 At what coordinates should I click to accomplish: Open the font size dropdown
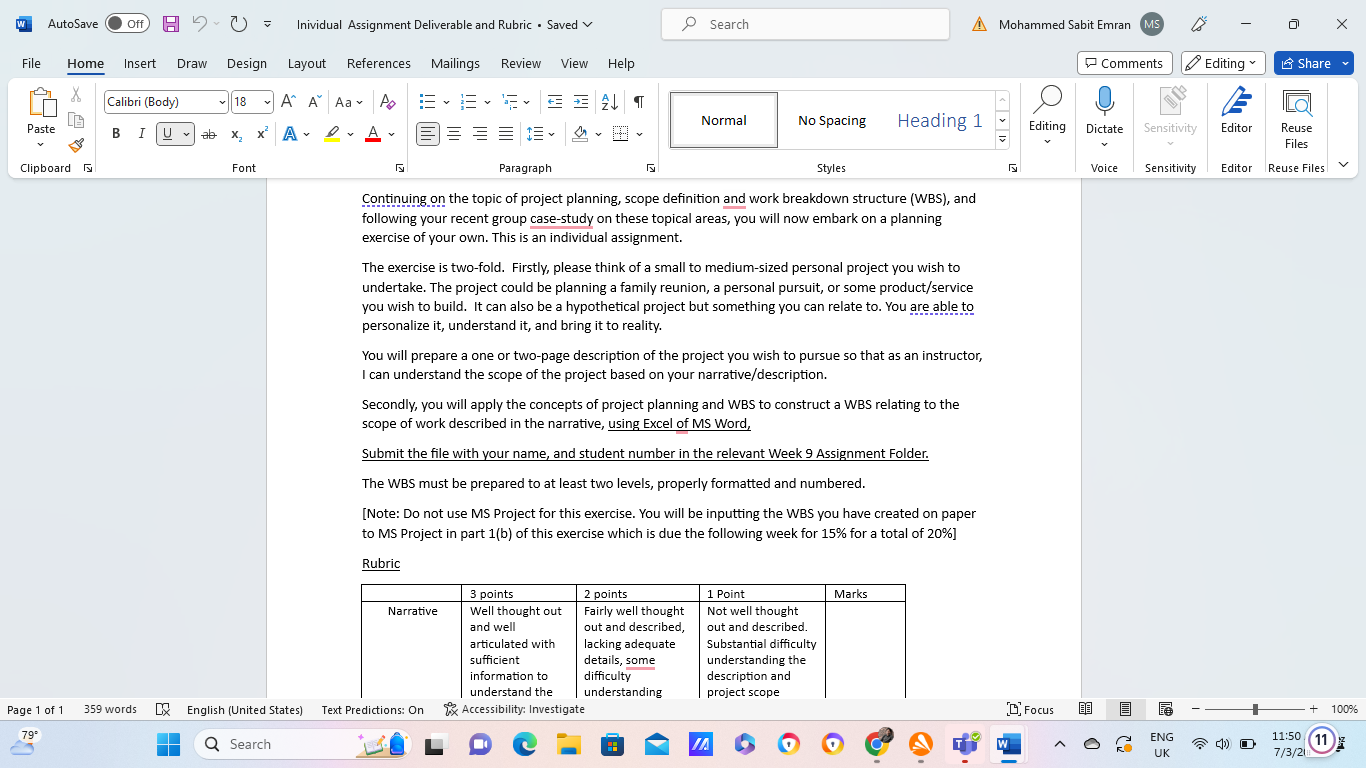pyautogui.click(x=266, y=102)
